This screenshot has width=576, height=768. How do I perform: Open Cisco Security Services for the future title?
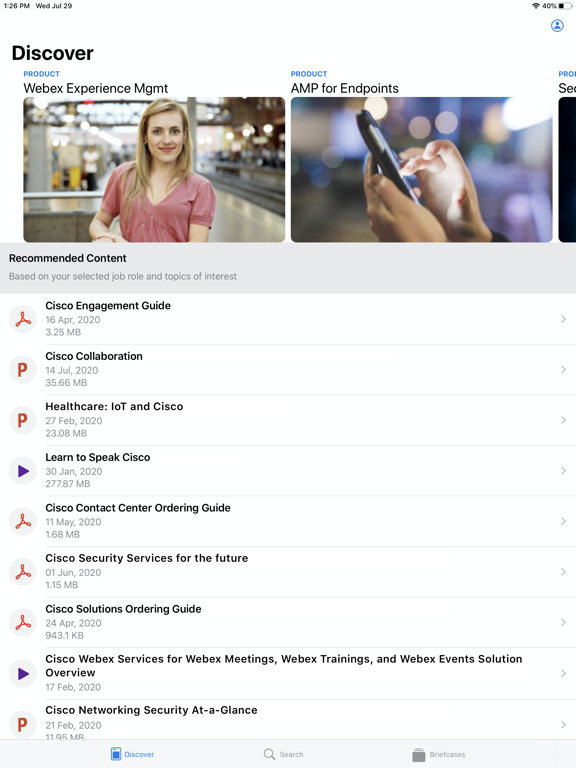tap(147, 558)
